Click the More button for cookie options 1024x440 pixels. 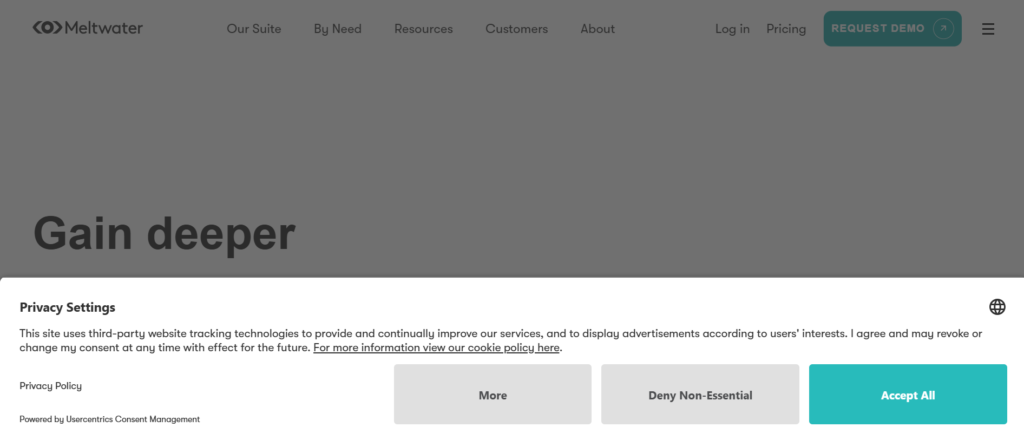pyautogui.click(x=492, y=395)
